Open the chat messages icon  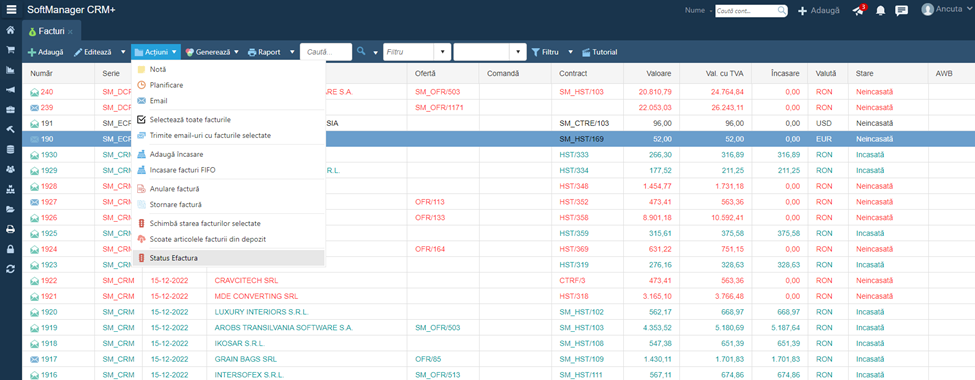click(x=901, y=11)
